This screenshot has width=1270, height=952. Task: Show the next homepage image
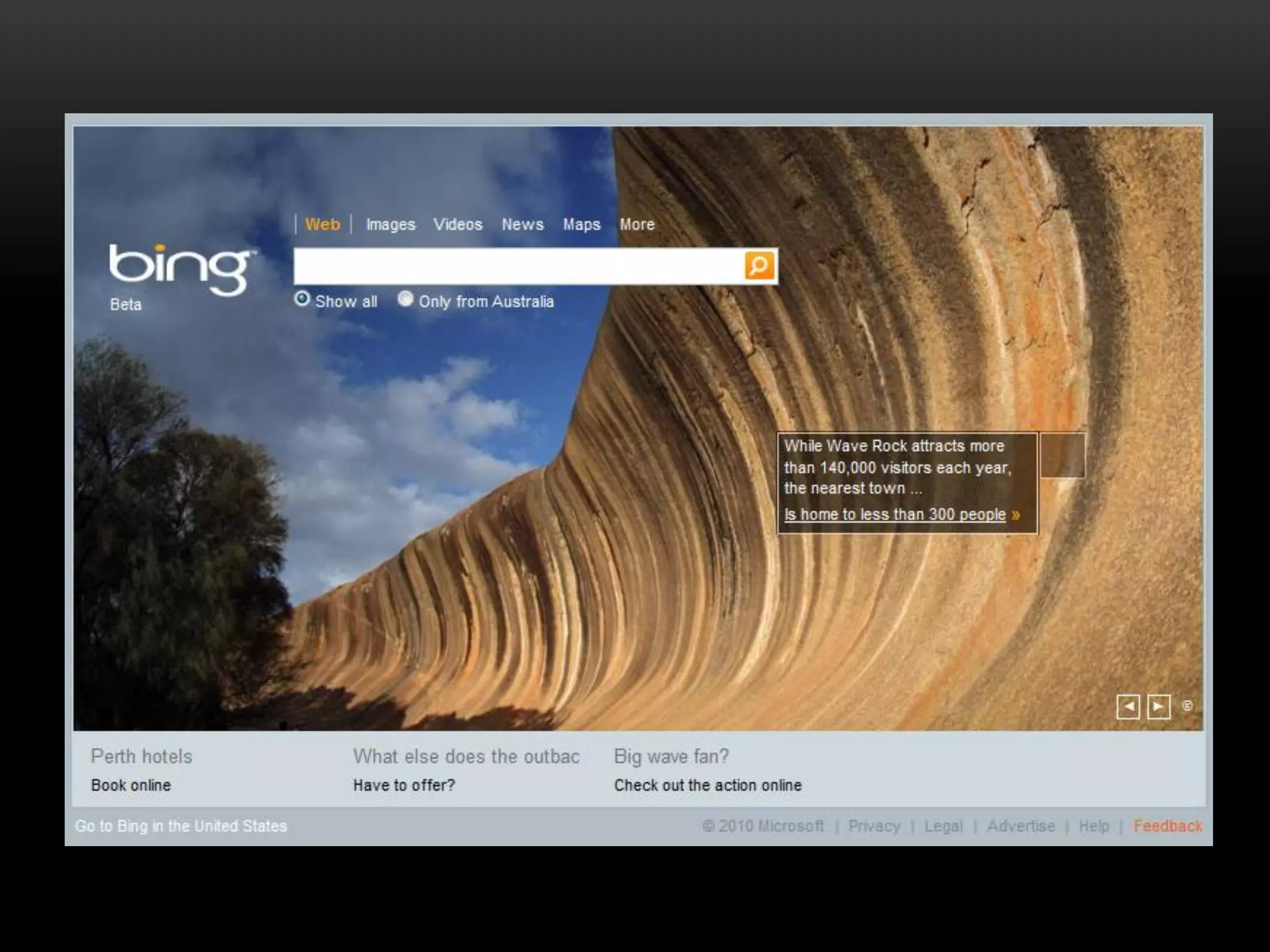pyautogui.click(x=1158, y=707)
